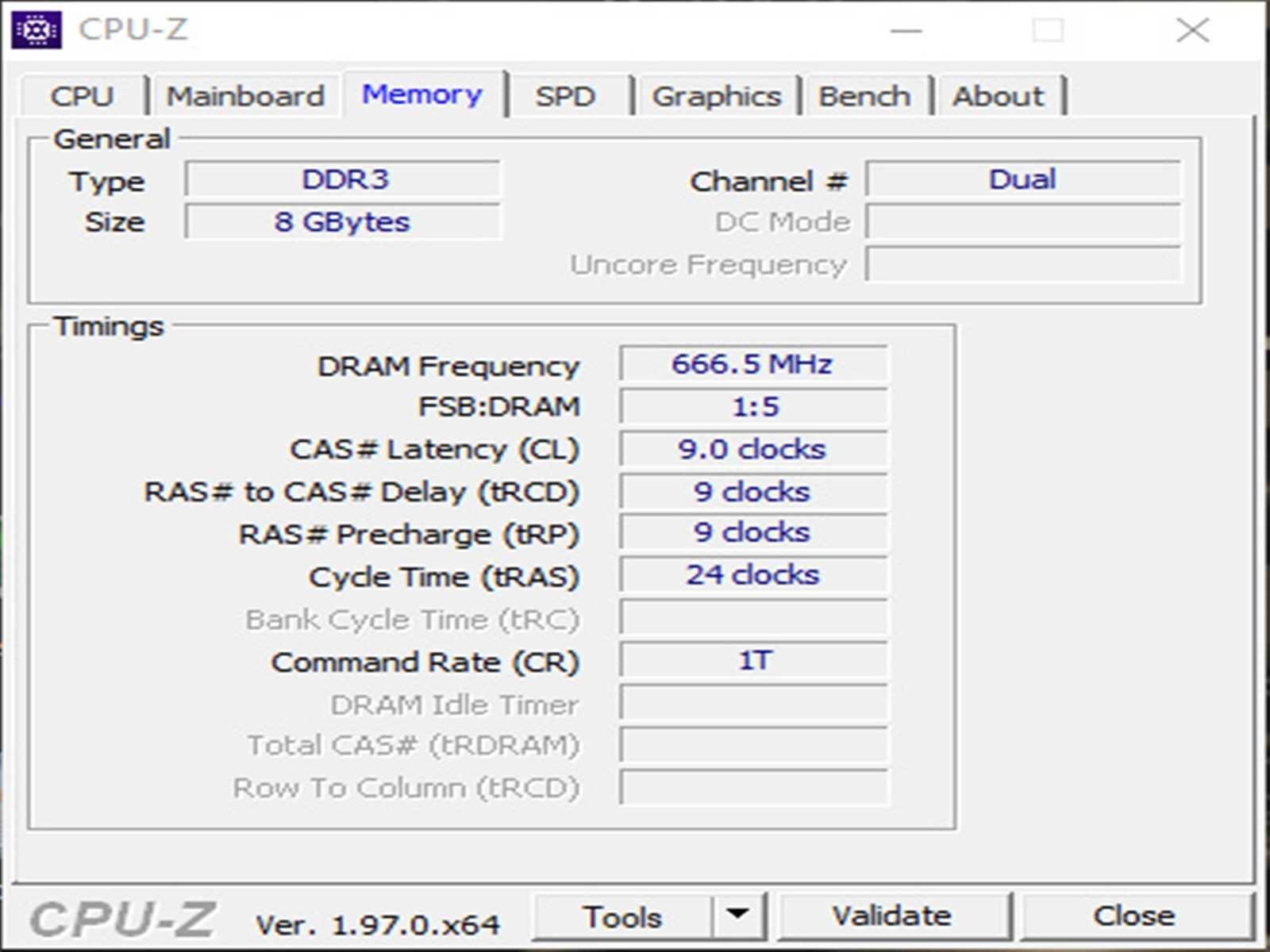
Task: Click the empty Bank Cycle Time field
Action: 753,617
